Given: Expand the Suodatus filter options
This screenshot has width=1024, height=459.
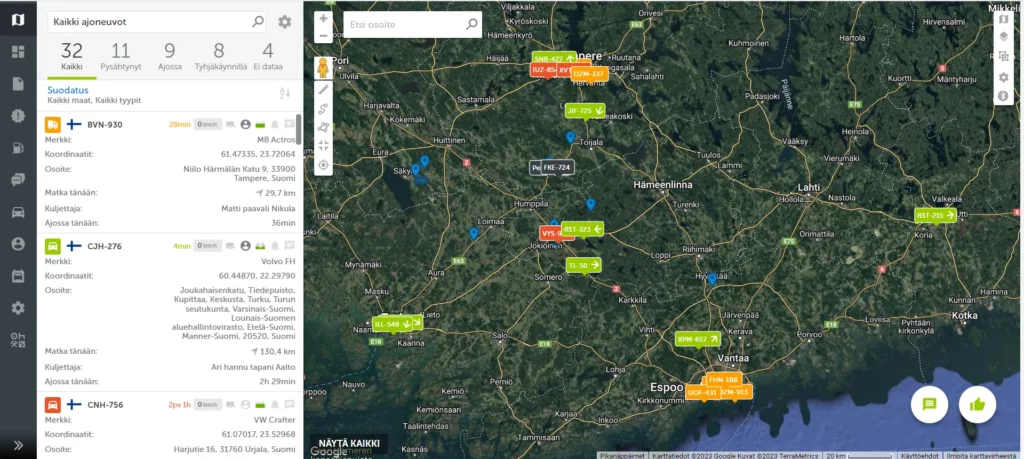Looking at the screenshot, I should (70, 89).
